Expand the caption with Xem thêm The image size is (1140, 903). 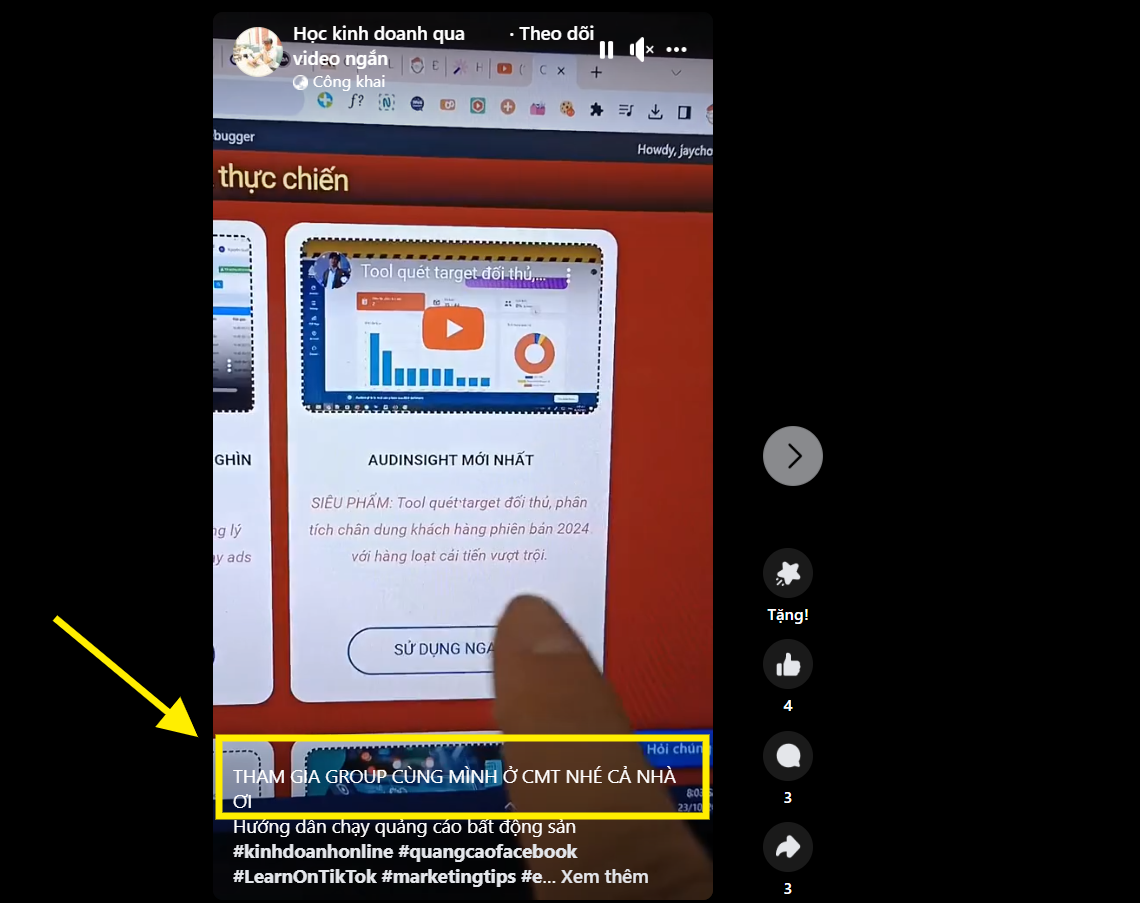coord(604,877)
